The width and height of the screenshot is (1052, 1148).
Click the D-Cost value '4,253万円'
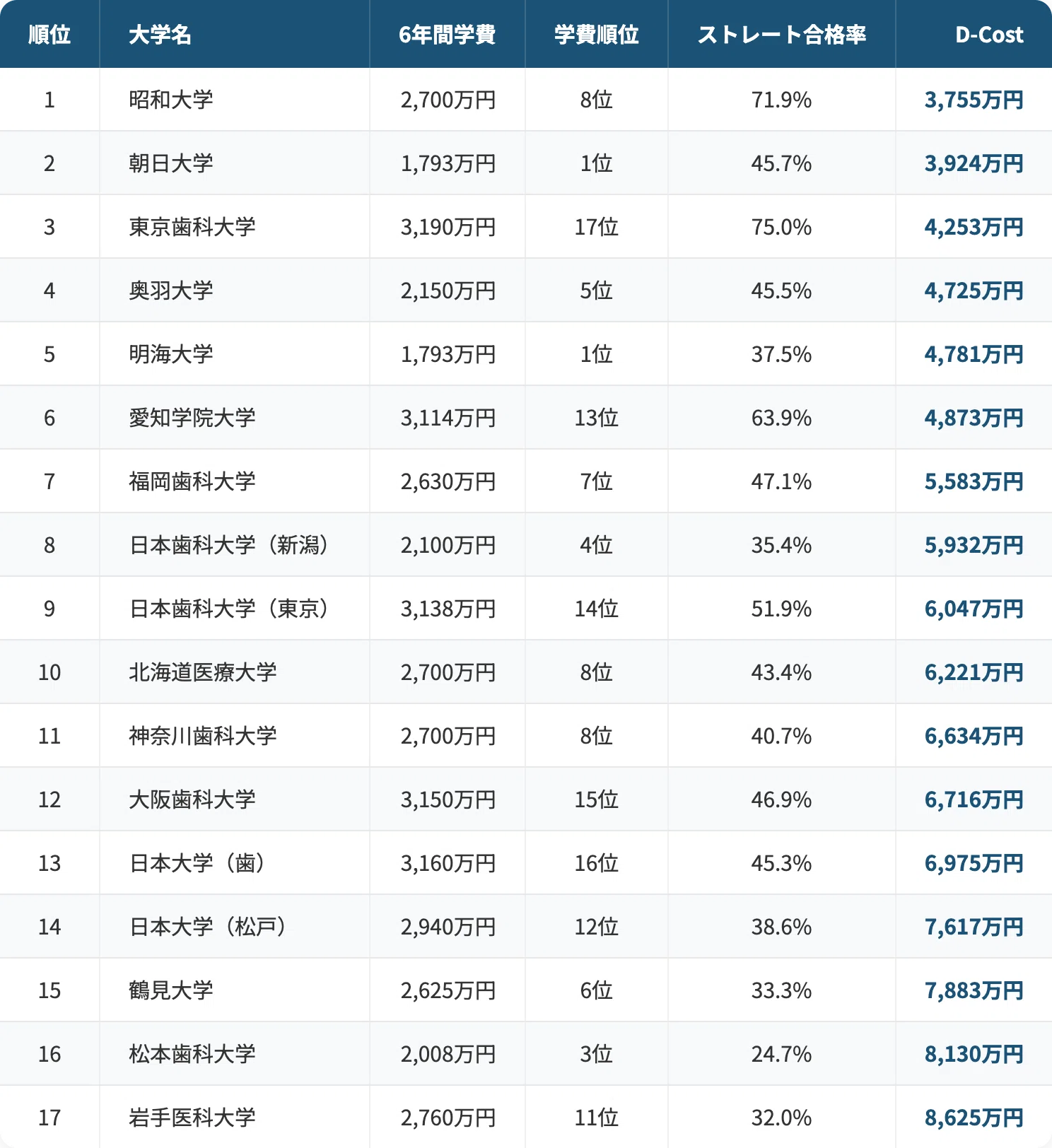974,227
